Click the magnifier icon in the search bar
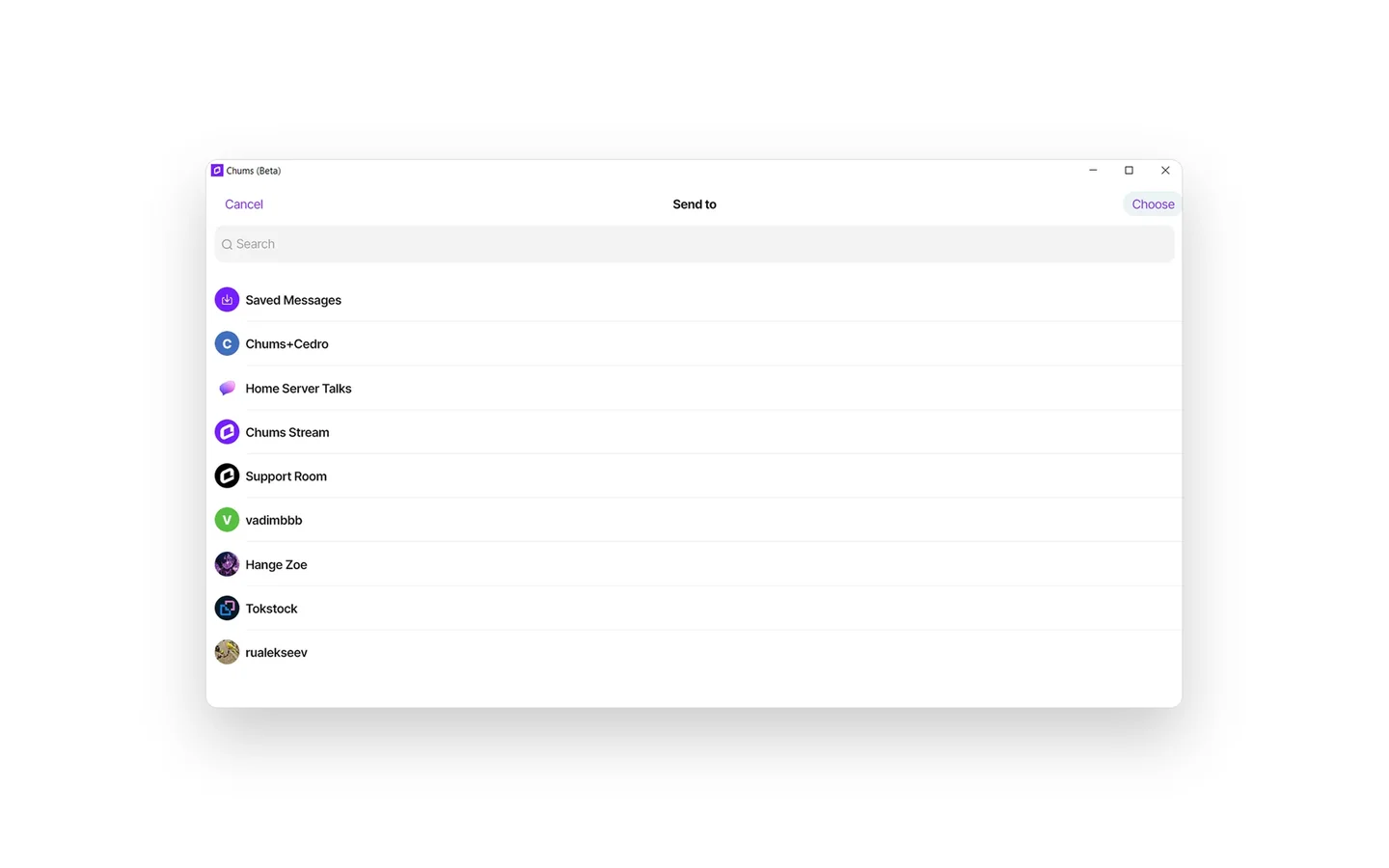This screenshot has height=868, width=1389. [228, 244]
